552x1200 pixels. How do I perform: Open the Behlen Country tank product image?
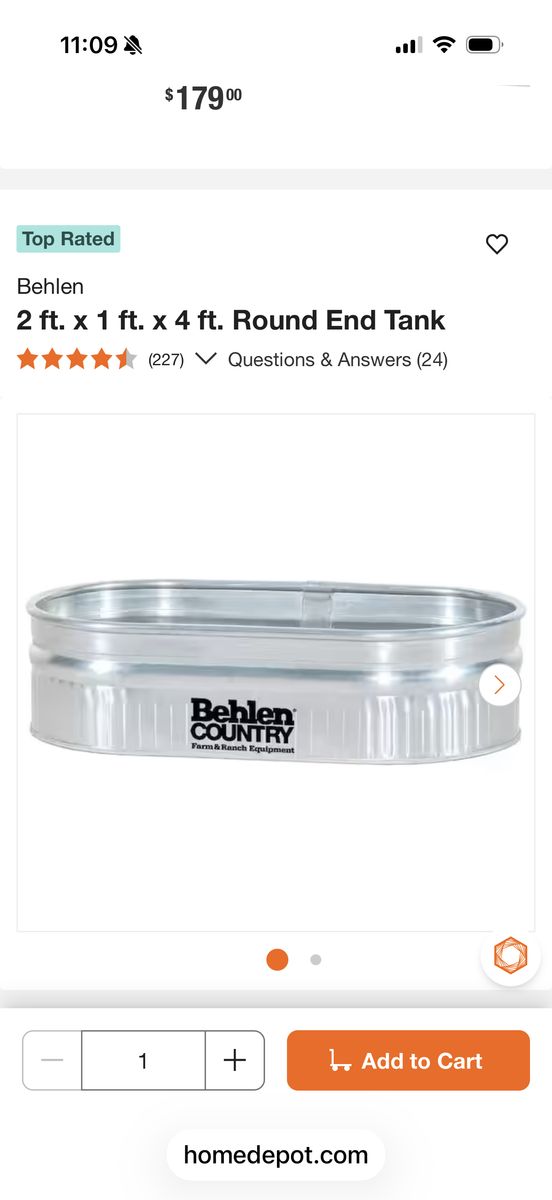click(x=276, y=672)
